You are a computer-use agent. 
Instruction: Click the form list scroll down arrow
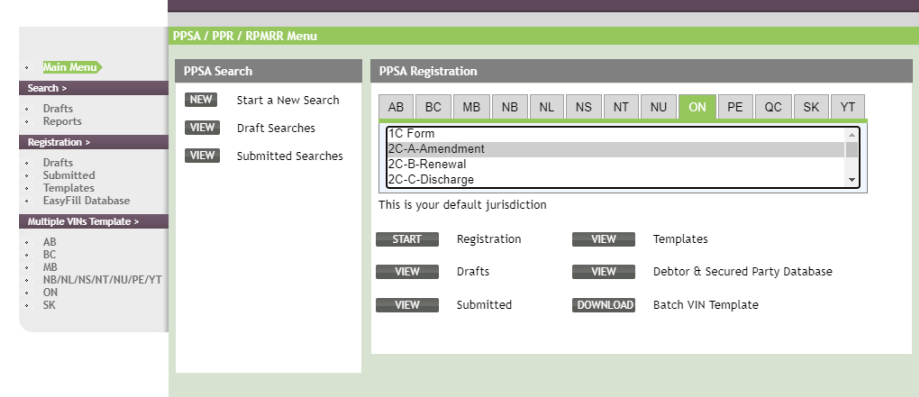point(852,180)
